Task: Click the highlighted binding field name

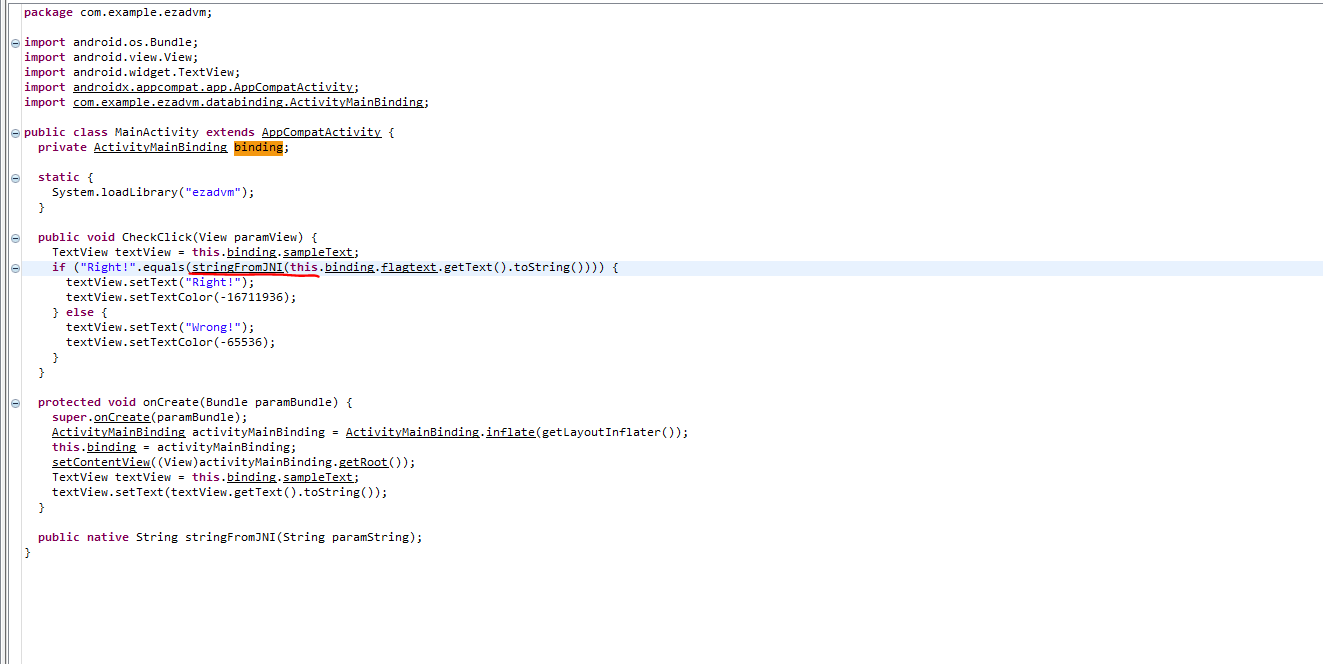Action: 258,147
